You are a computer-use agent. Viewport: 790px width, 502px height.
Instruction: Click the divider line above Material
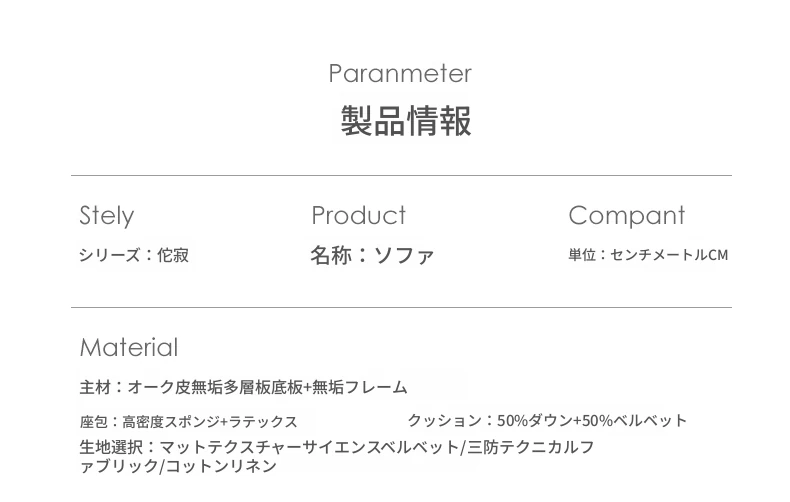click(x=401, y=307)
